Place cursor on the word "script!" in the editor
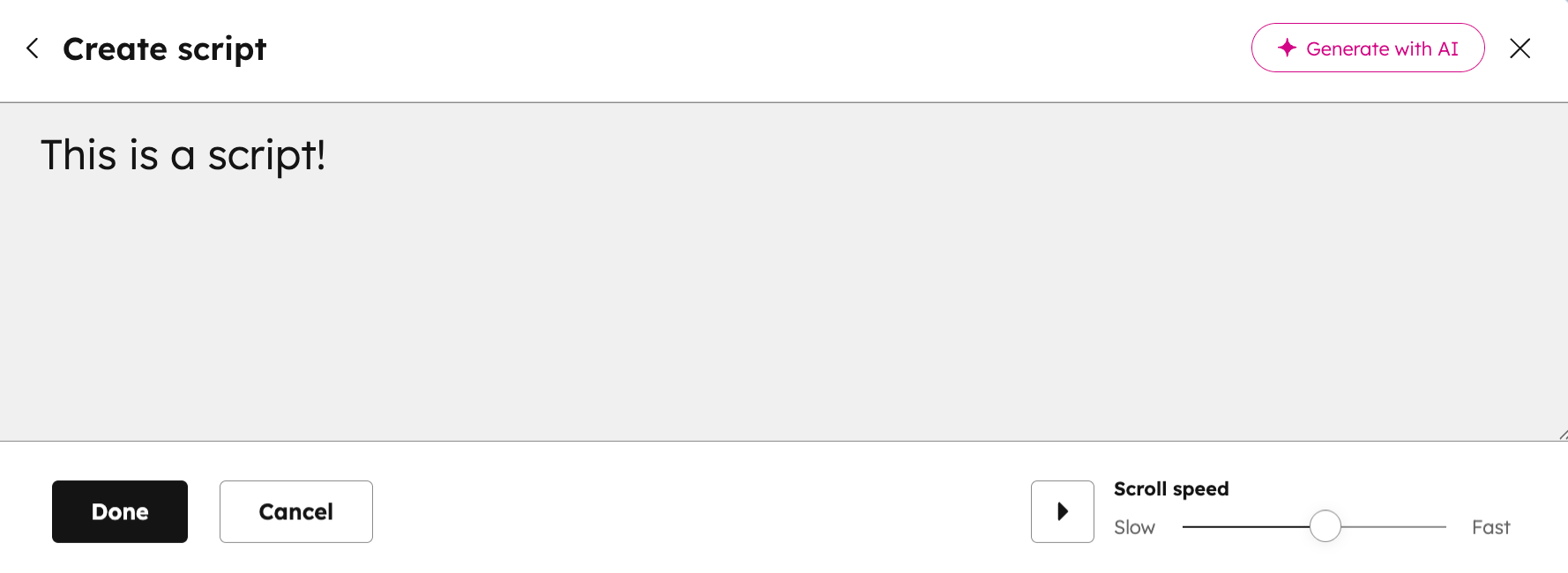The height and width of the screenshot is (573, 1568). coord(266,156)
